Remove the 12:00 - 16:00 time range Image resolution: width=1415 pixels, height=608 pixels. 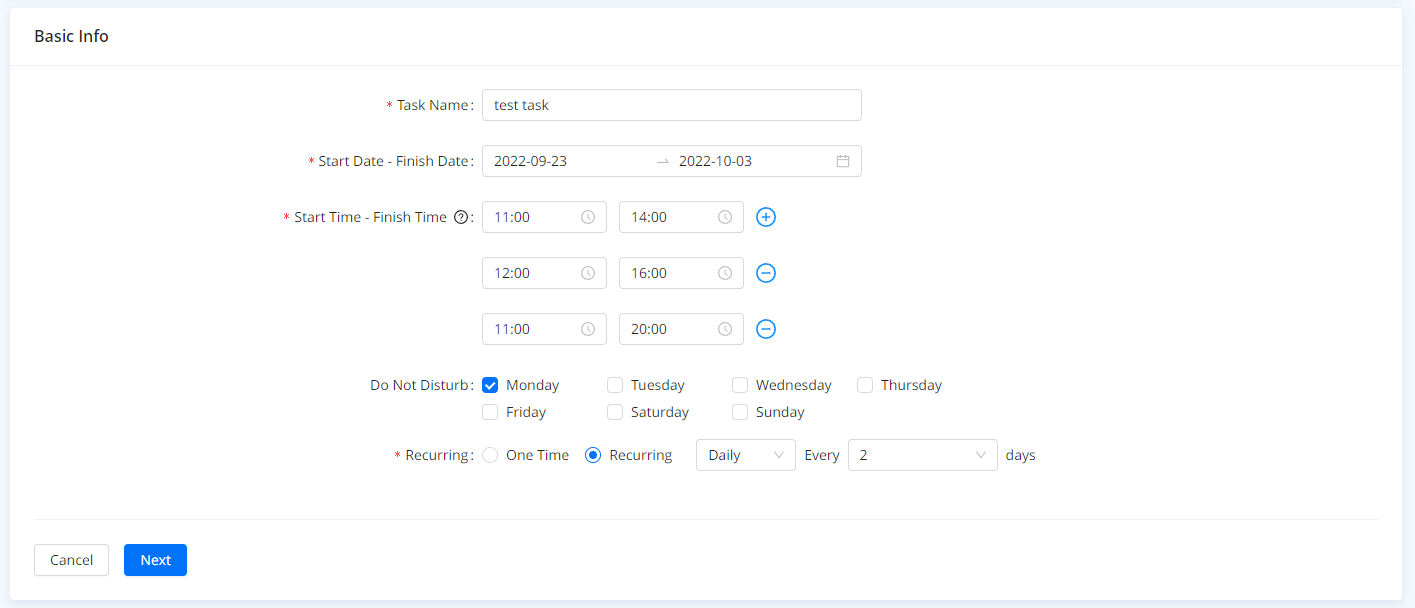click(x=766, y=273)
